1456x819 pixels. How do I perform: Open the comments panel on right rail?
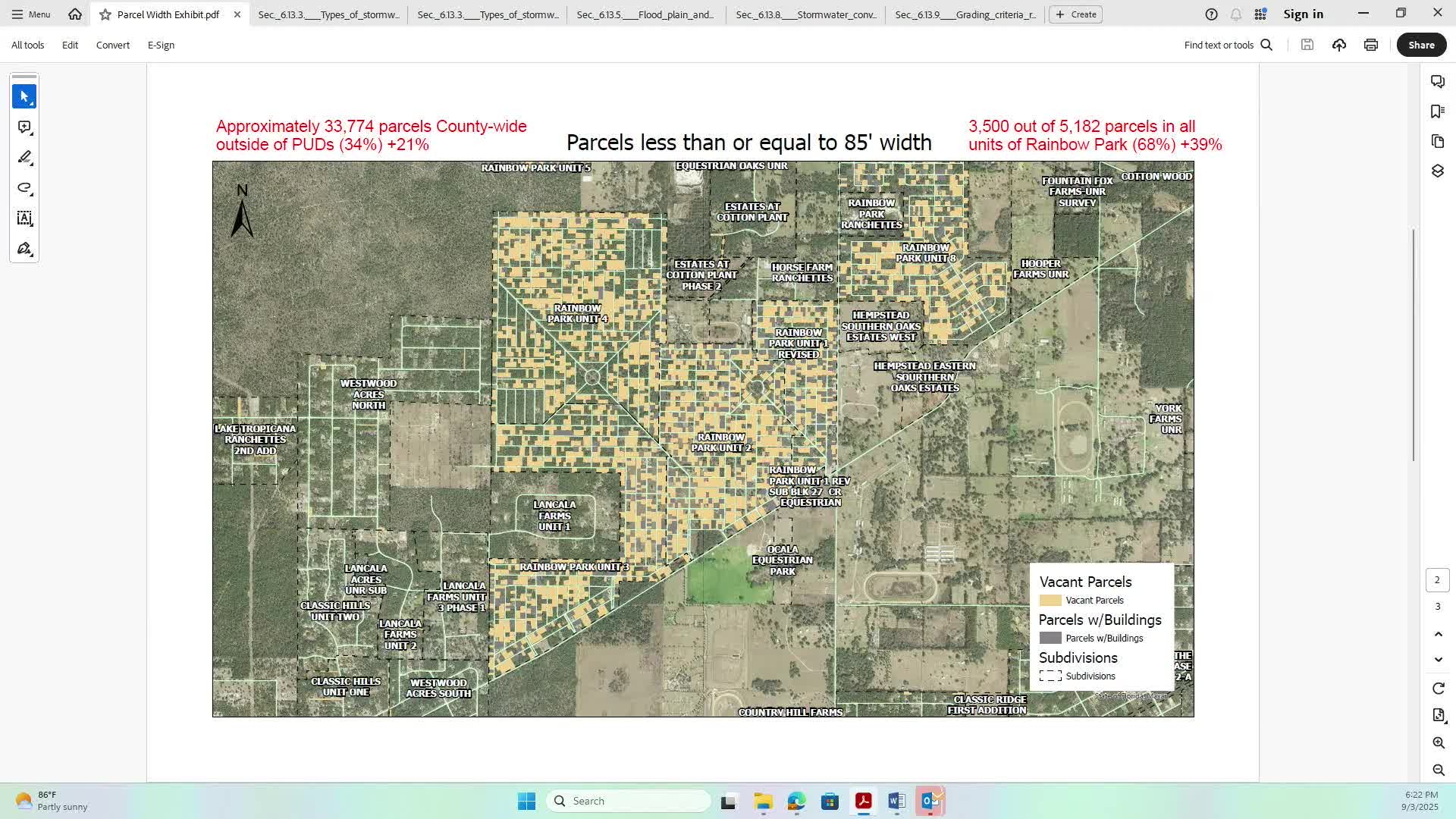(1438, 81)
